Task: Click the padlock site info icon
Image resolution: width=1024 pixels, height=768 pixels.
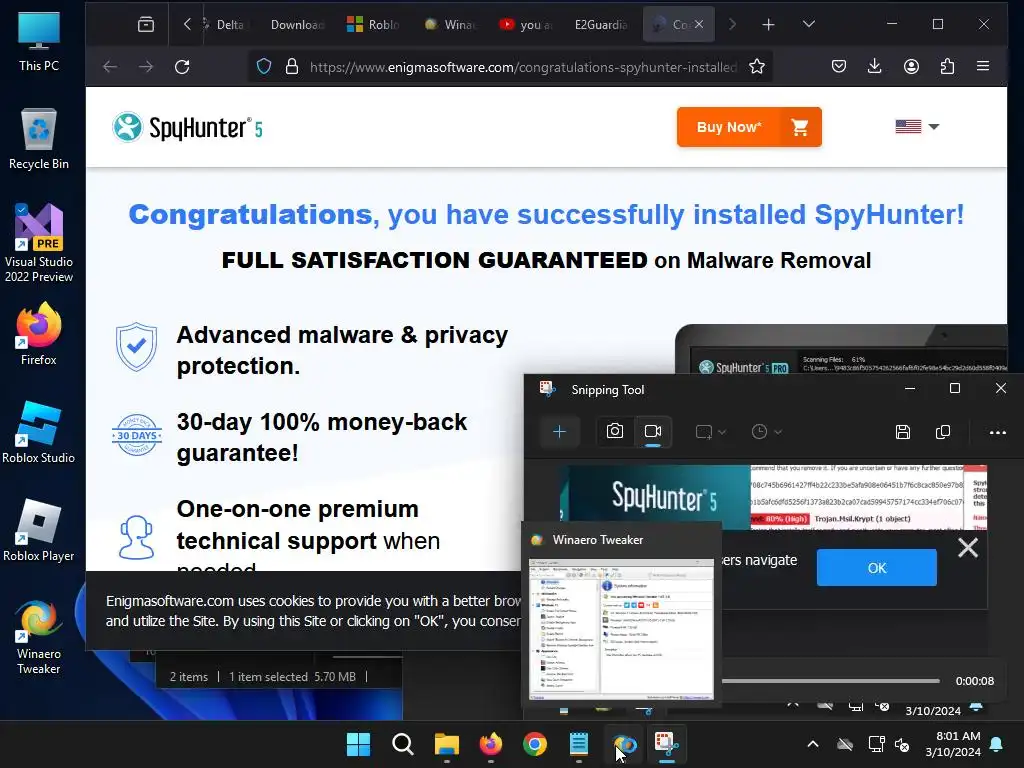Action: (292, 67)
